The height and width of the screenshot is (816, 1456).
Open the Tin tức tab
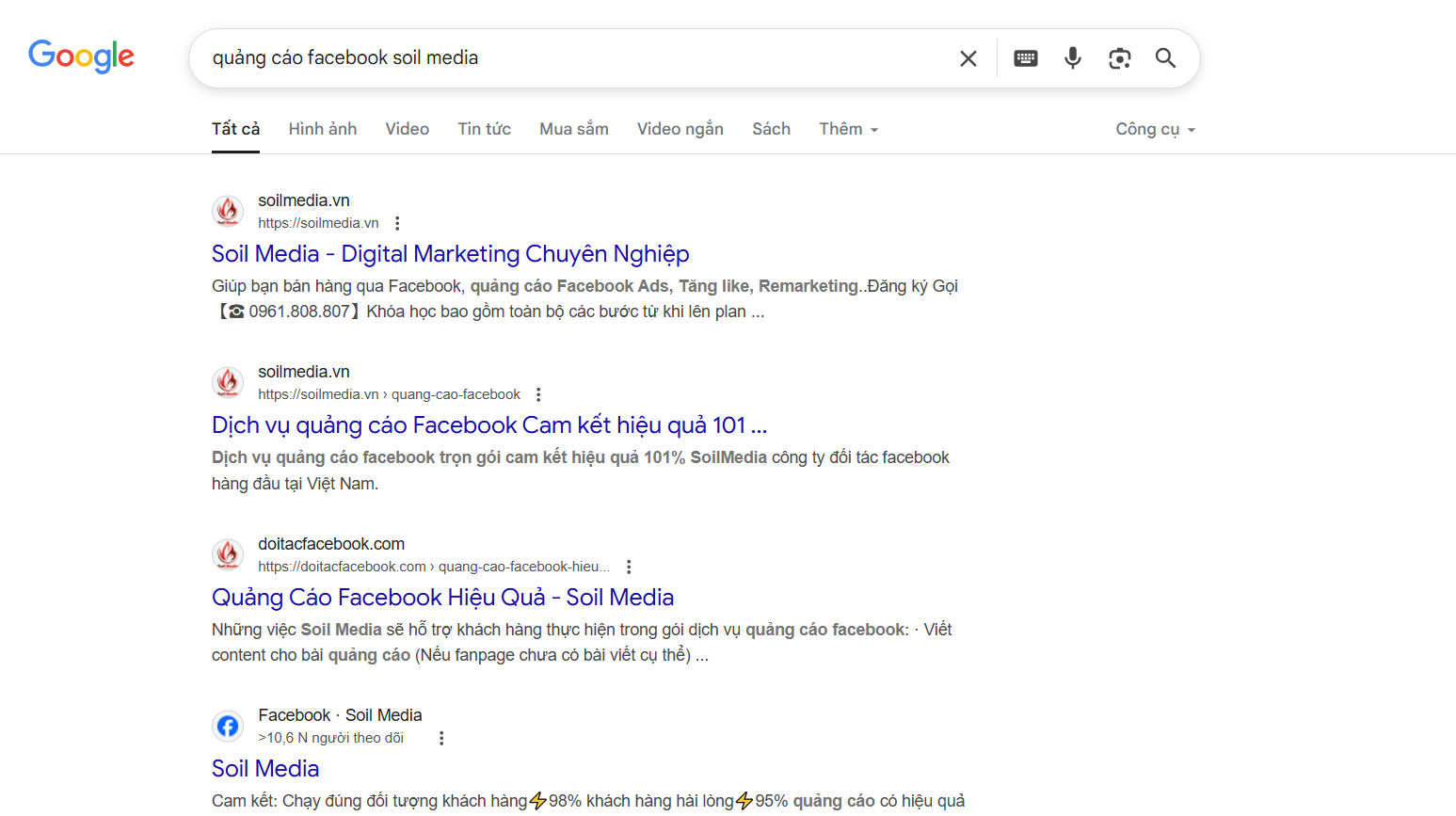point(485,129)
